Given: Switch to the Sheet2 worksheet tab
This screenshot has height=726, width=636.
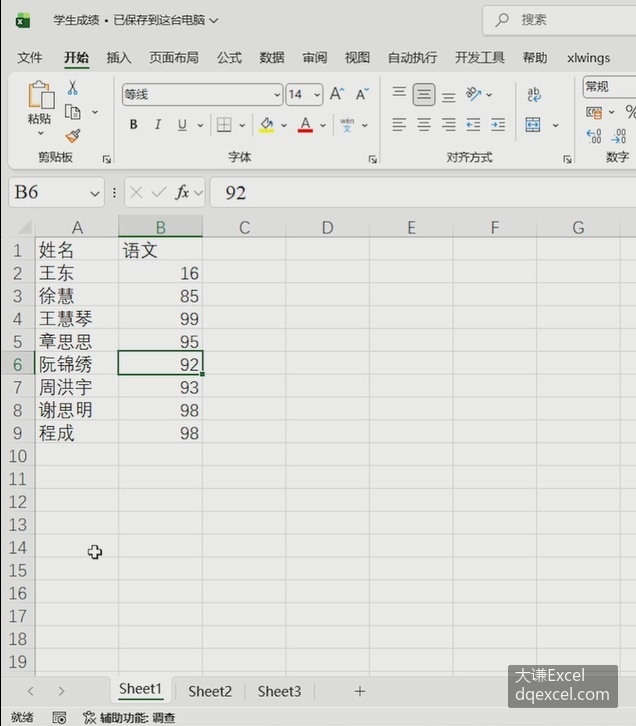Looking at the screenshot, I should click(x=210, y=691).
